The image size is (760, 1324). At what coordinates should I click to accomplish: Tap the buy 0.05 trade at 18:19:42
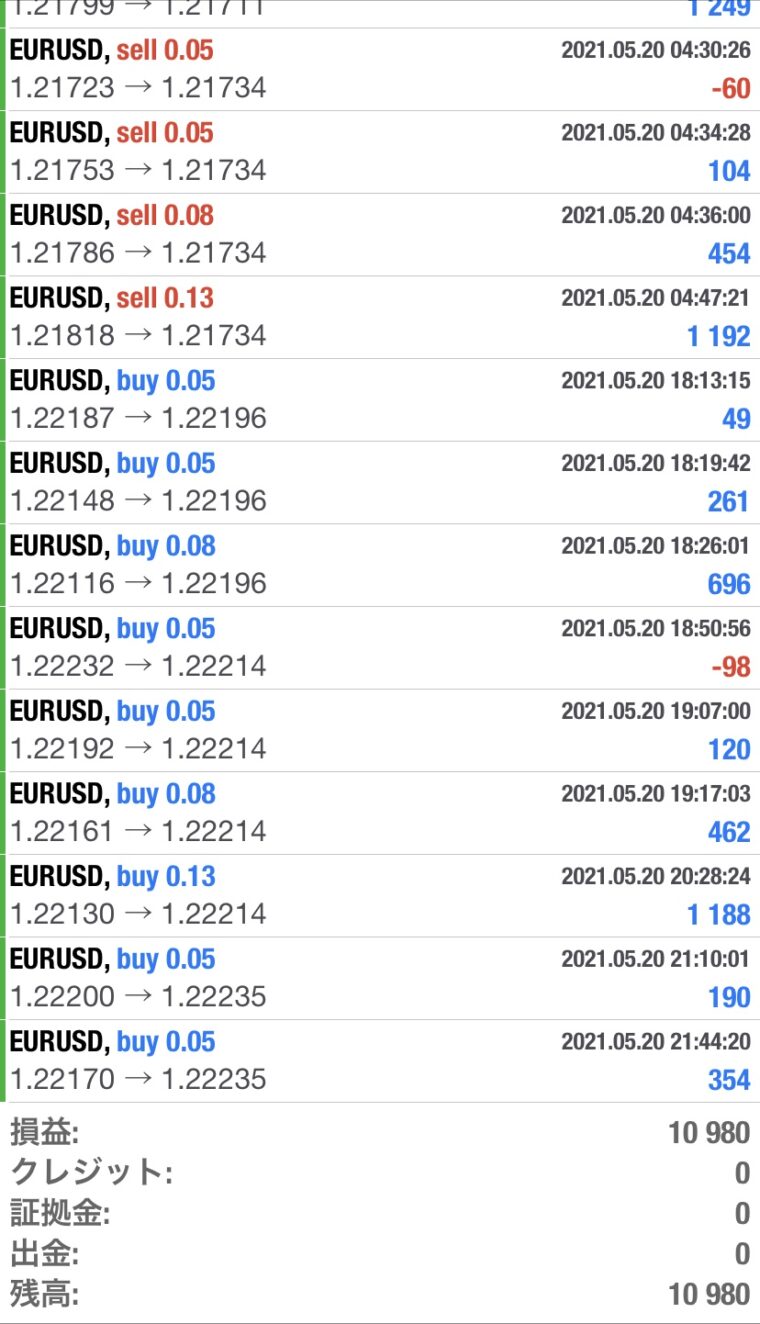click(x=380, y=483)
